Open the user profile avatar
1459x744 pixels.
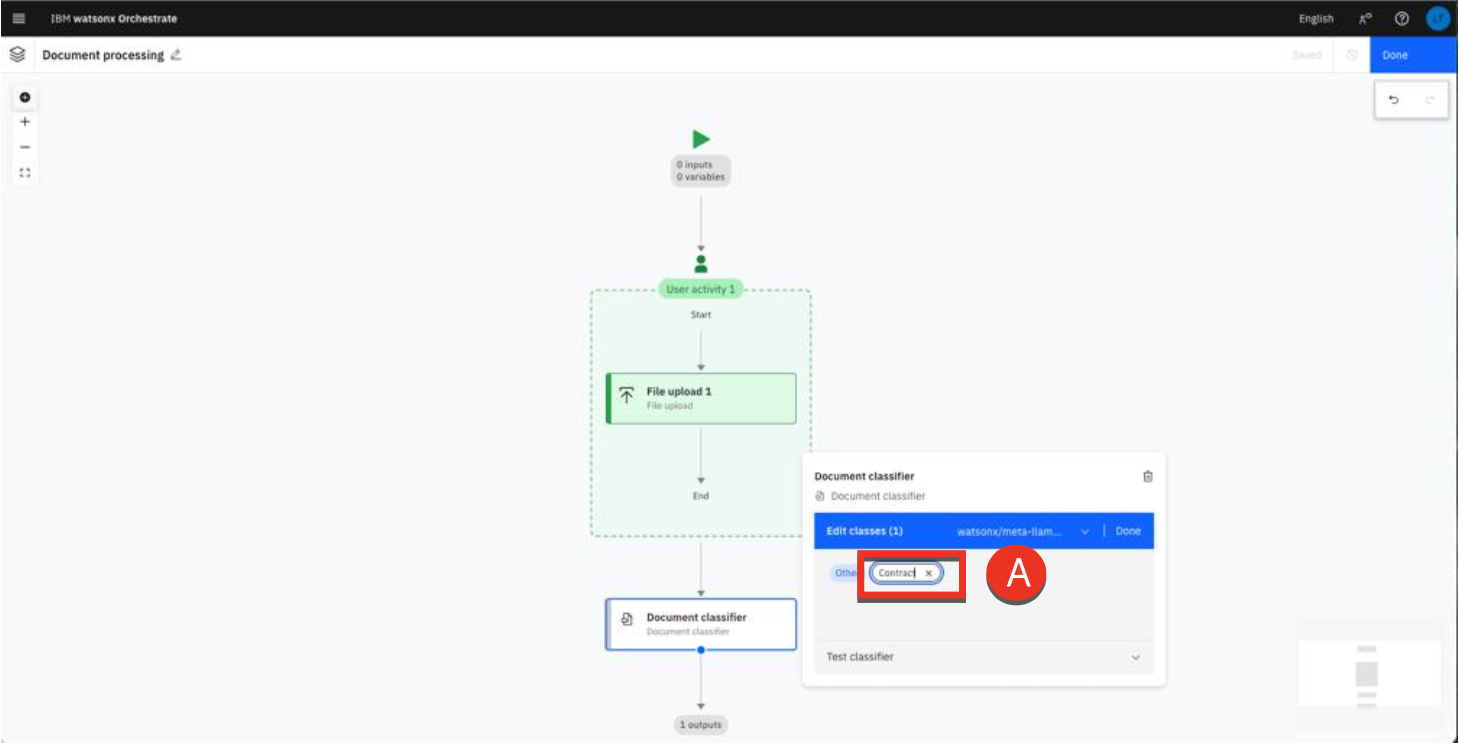(1437, 18)
